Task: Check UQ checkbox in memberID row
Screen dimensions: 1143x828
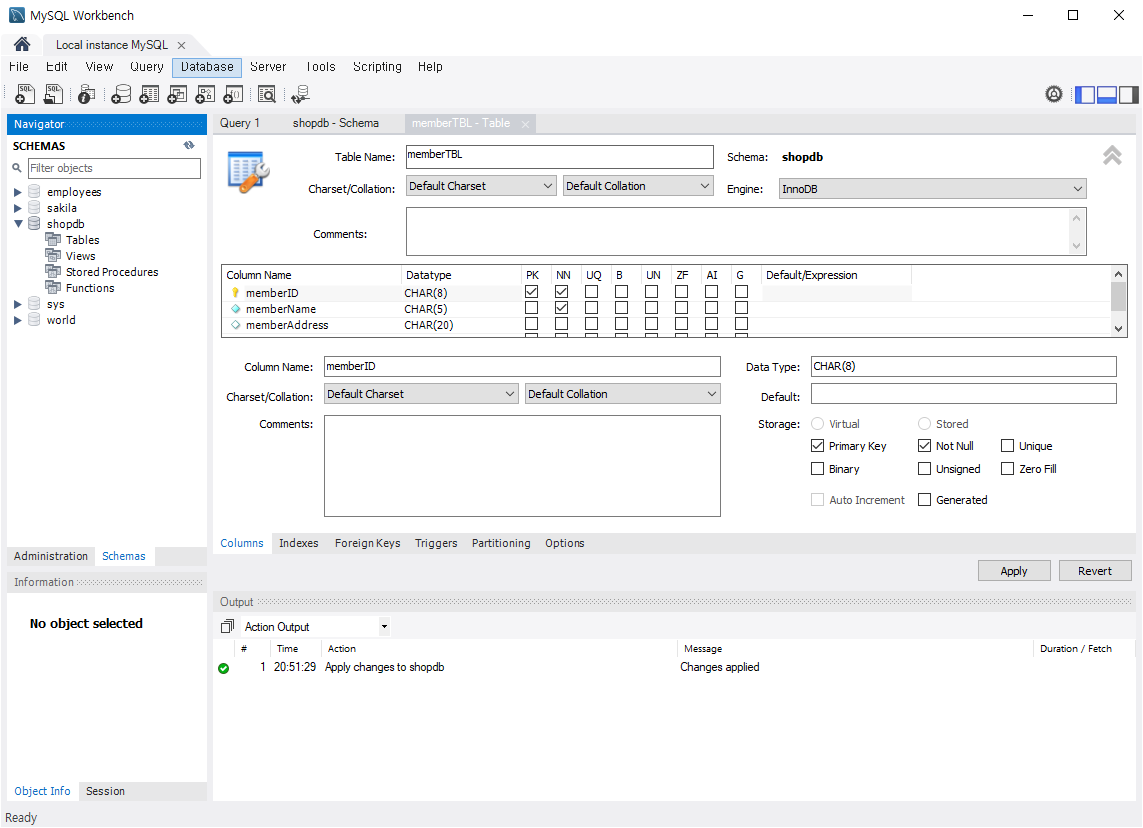Action: (x=591, y=292)
